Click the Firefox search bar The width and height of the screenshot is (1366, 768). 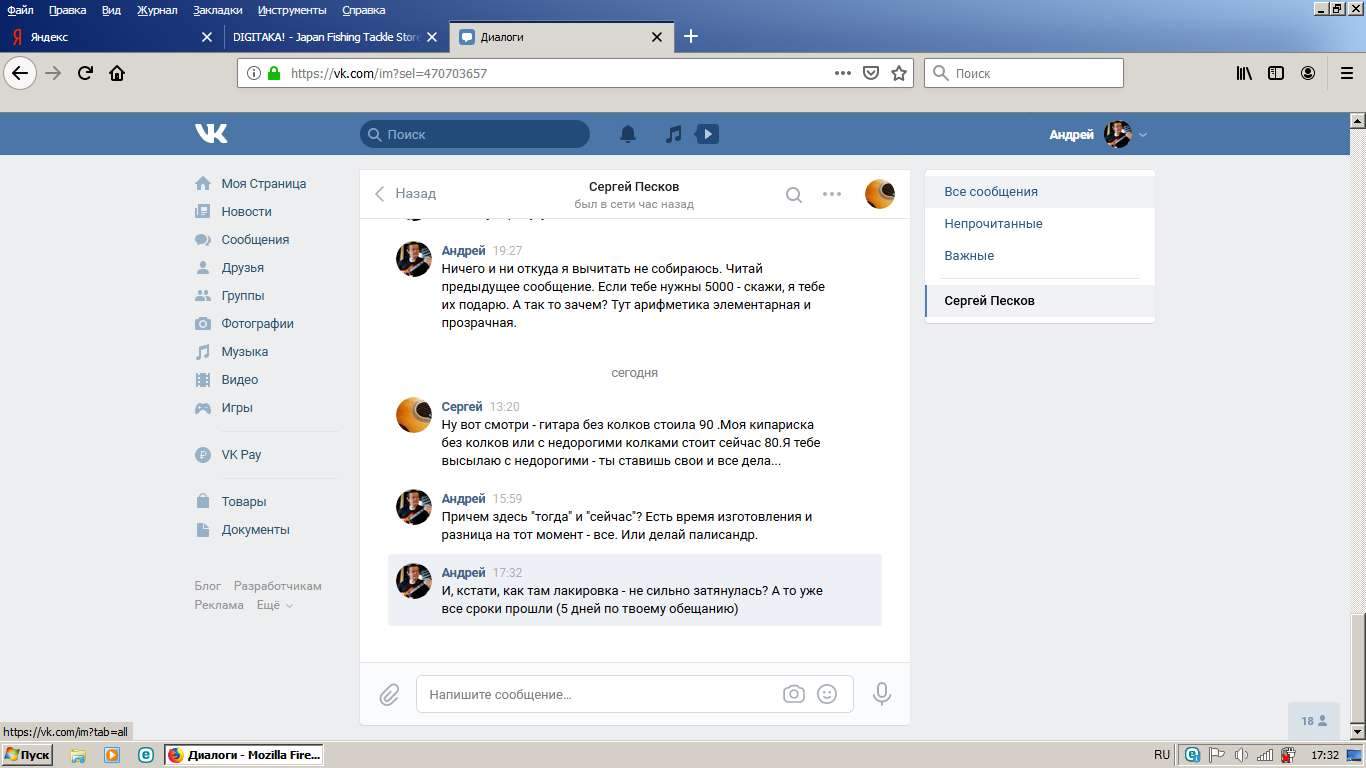pos(1024,73)
